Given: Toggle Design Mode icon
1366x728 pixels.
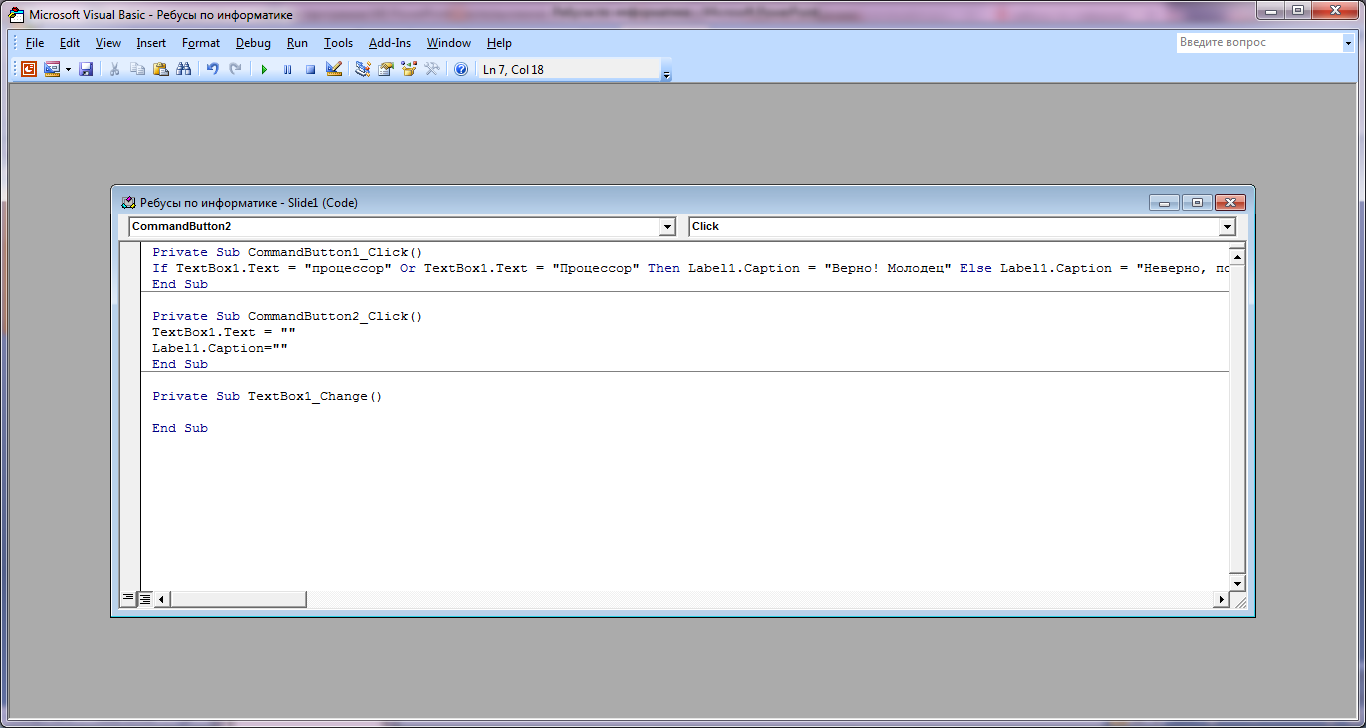Looking at the screenshot, I should pyautogui.click(x=334, y=69).
